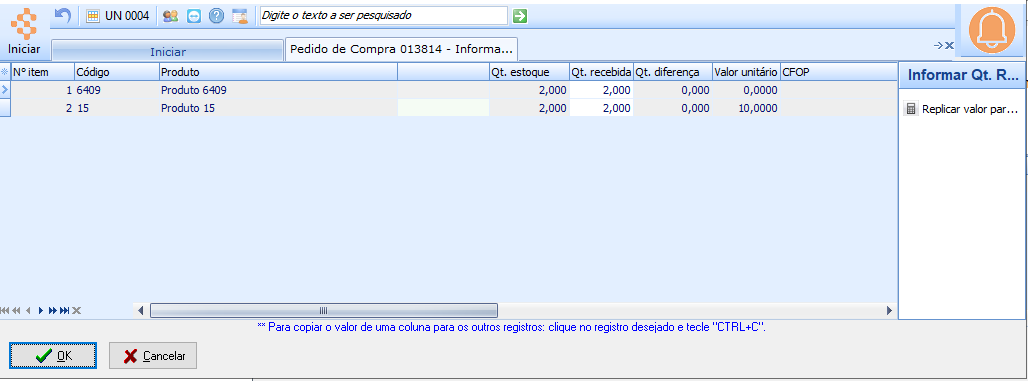Click the user profile window icon
Image resolution: width=1028 pixels, height=381 pixels.
[x=240, y=16]
